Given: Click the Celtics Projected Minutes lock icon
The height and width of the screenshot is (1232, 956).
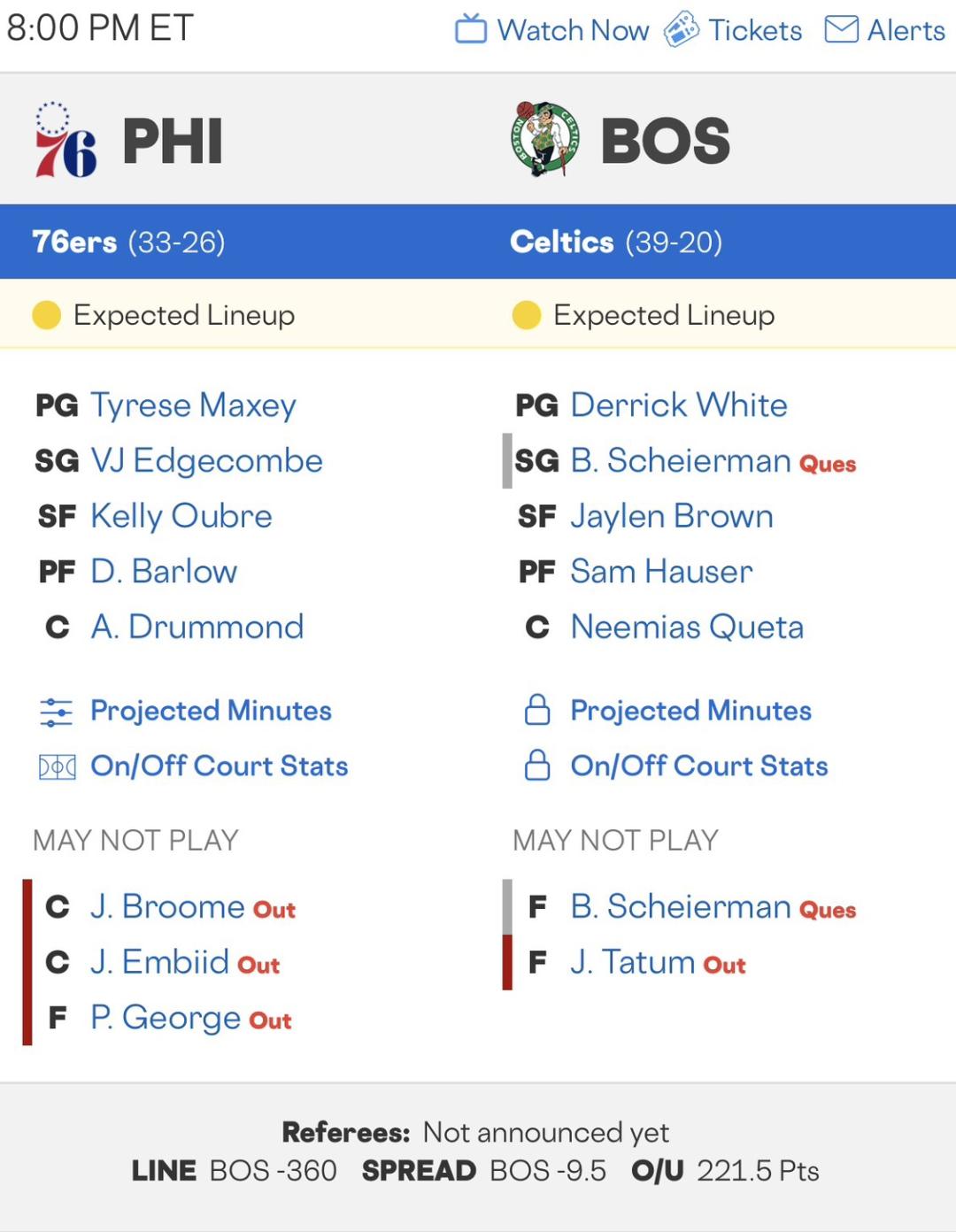Looking at the screenshot, I should pyautogui.click(x=537, y=710).
